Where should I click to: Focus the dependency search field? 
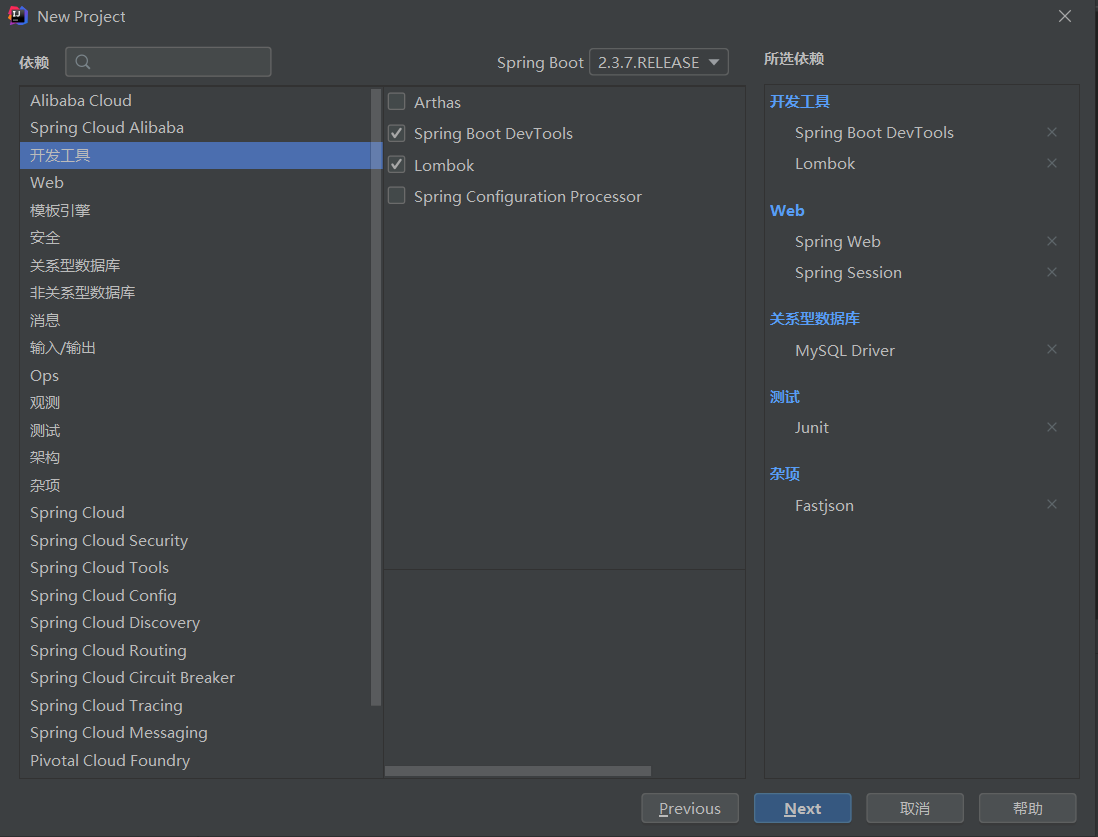[168, 62]
